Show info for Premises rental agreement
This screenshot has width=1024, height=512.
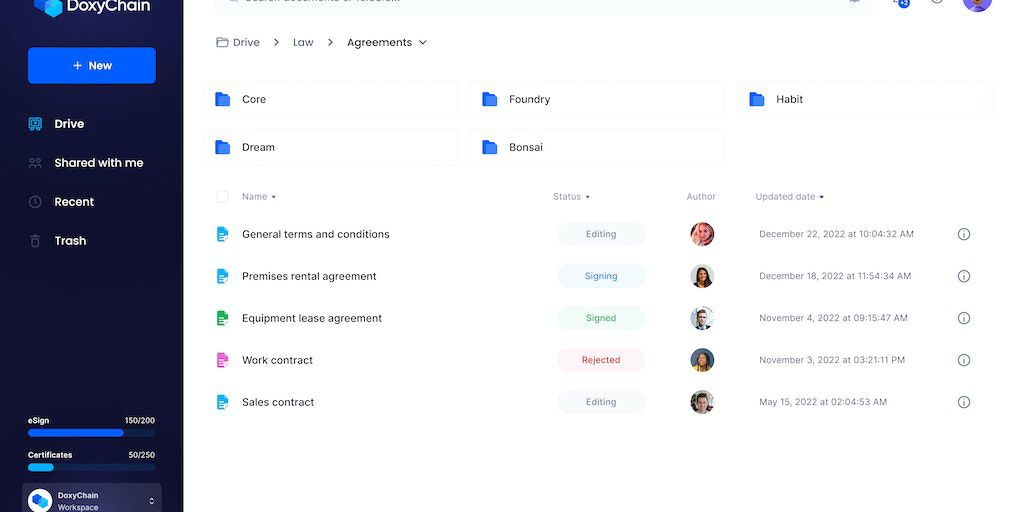click(x=963, y=276)
